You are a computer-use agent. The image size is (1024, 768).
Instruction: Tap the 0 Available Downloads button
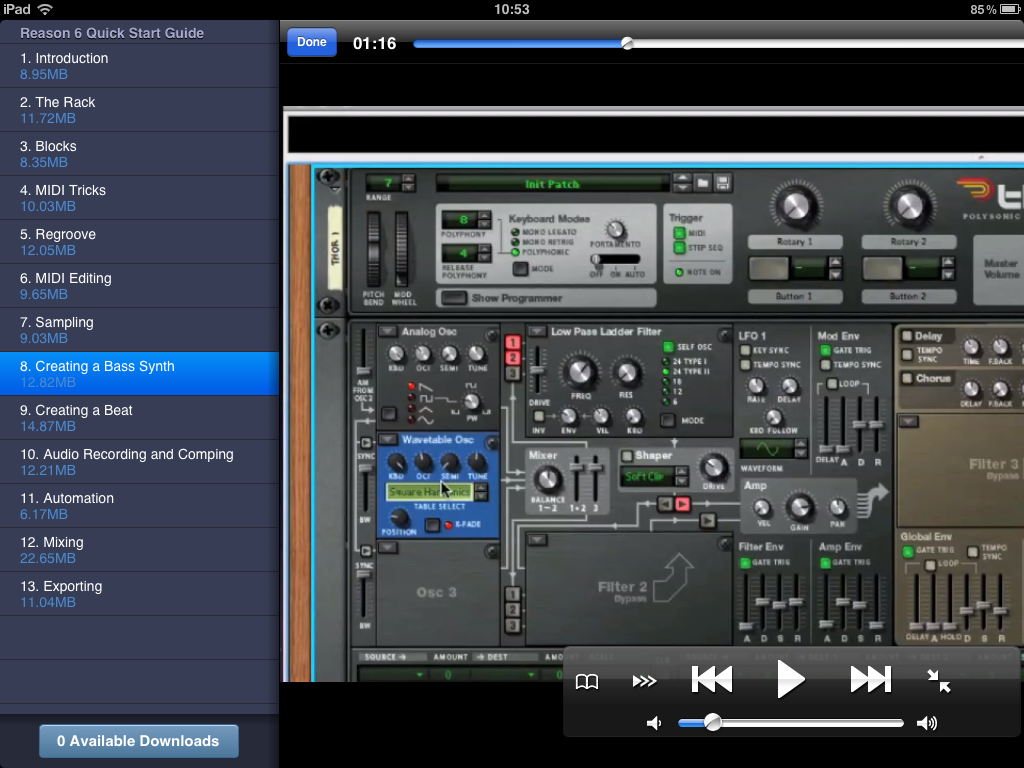pos(138,741)
